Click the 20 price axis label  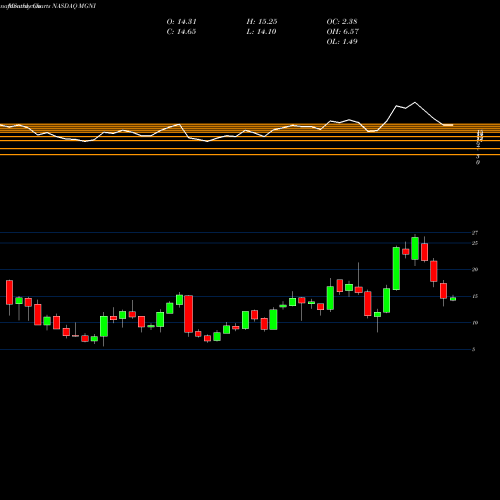[x=475, y=269]
